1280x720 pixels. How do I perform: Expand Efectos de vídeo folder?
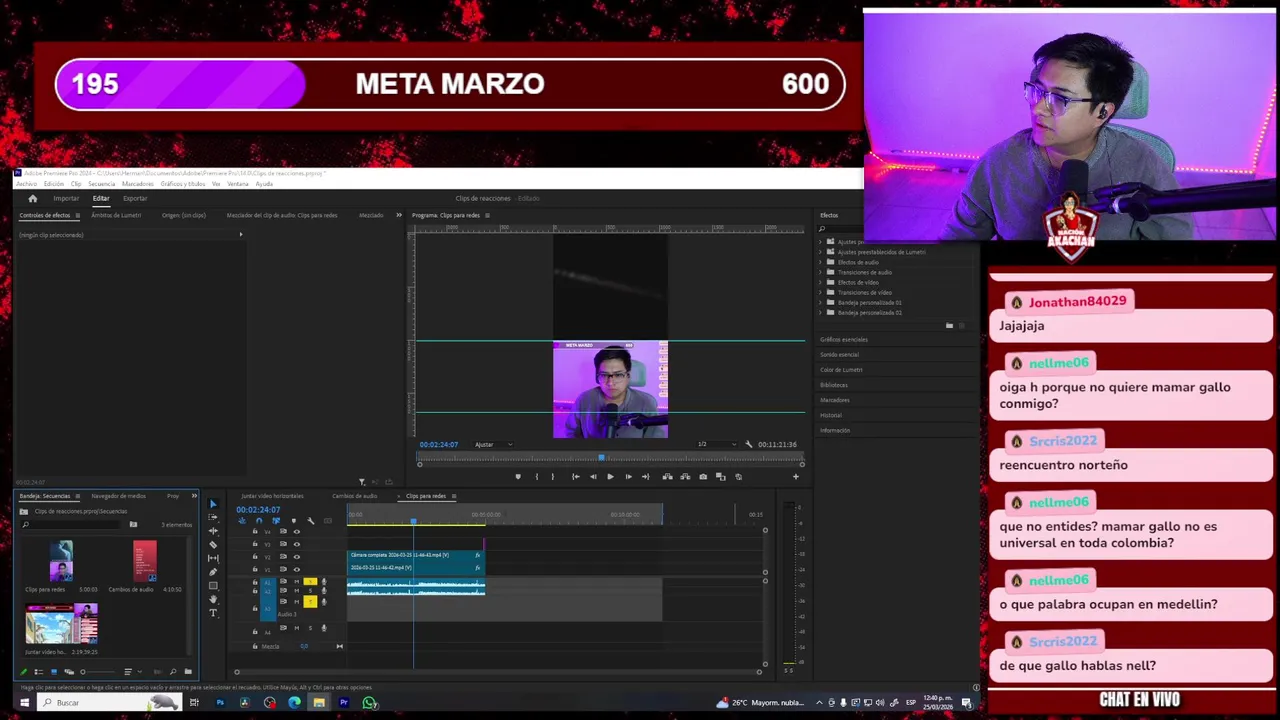(x=820, y=282)
